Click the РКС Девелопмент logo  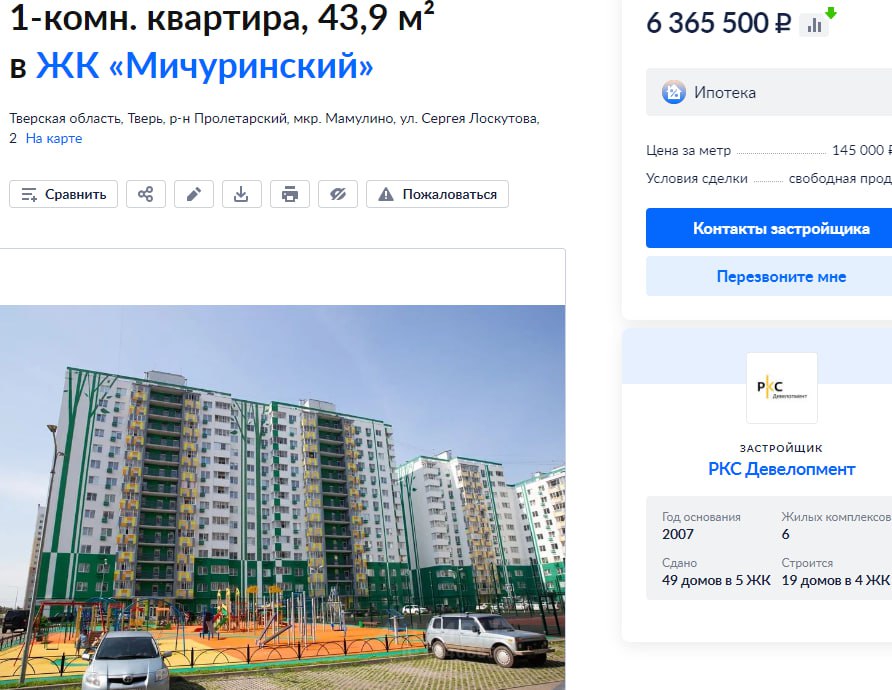782,388
